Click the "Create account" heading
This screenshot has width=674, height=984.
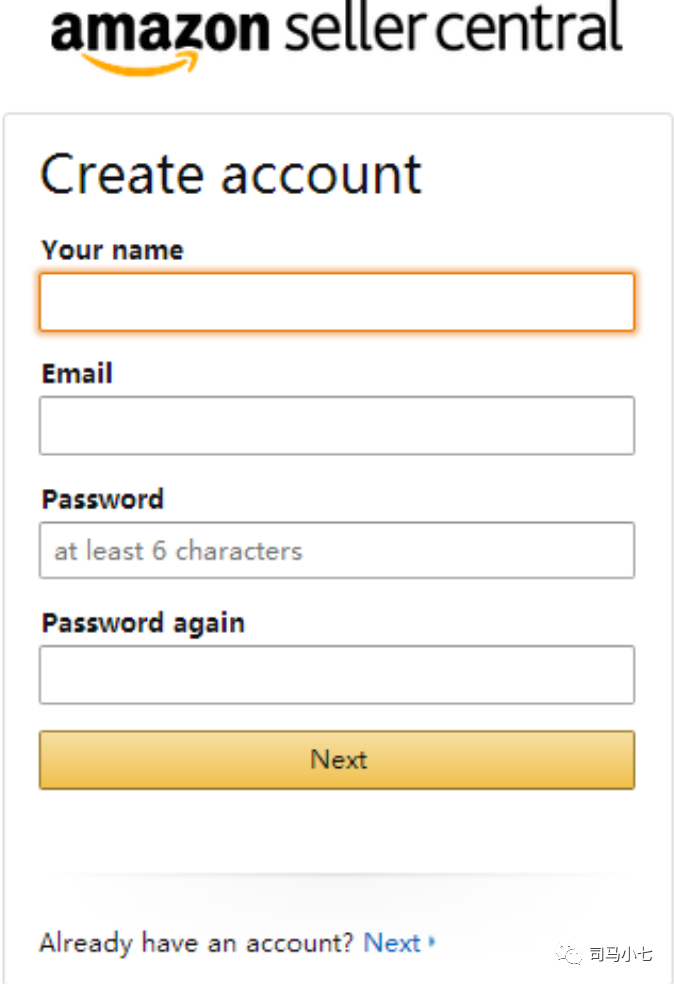pos(231,174)
